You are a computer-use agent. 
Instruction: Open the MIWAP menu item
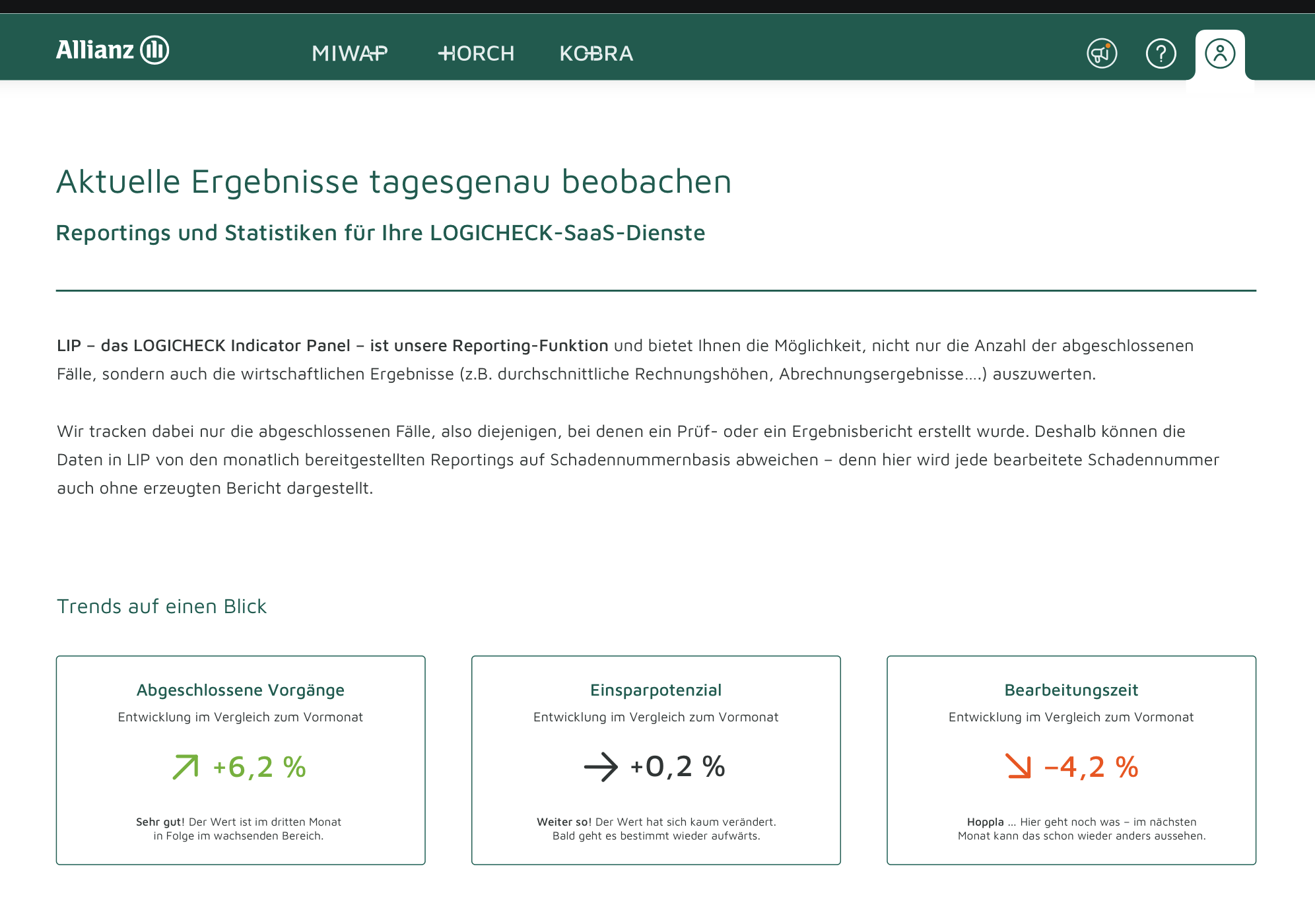coord(349,53)
